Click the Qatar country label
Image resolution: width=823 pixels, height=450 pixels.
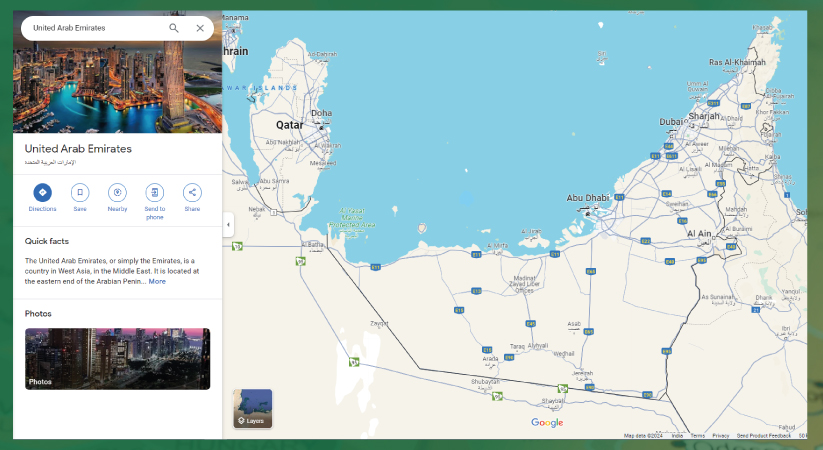[x=289, y=125]
